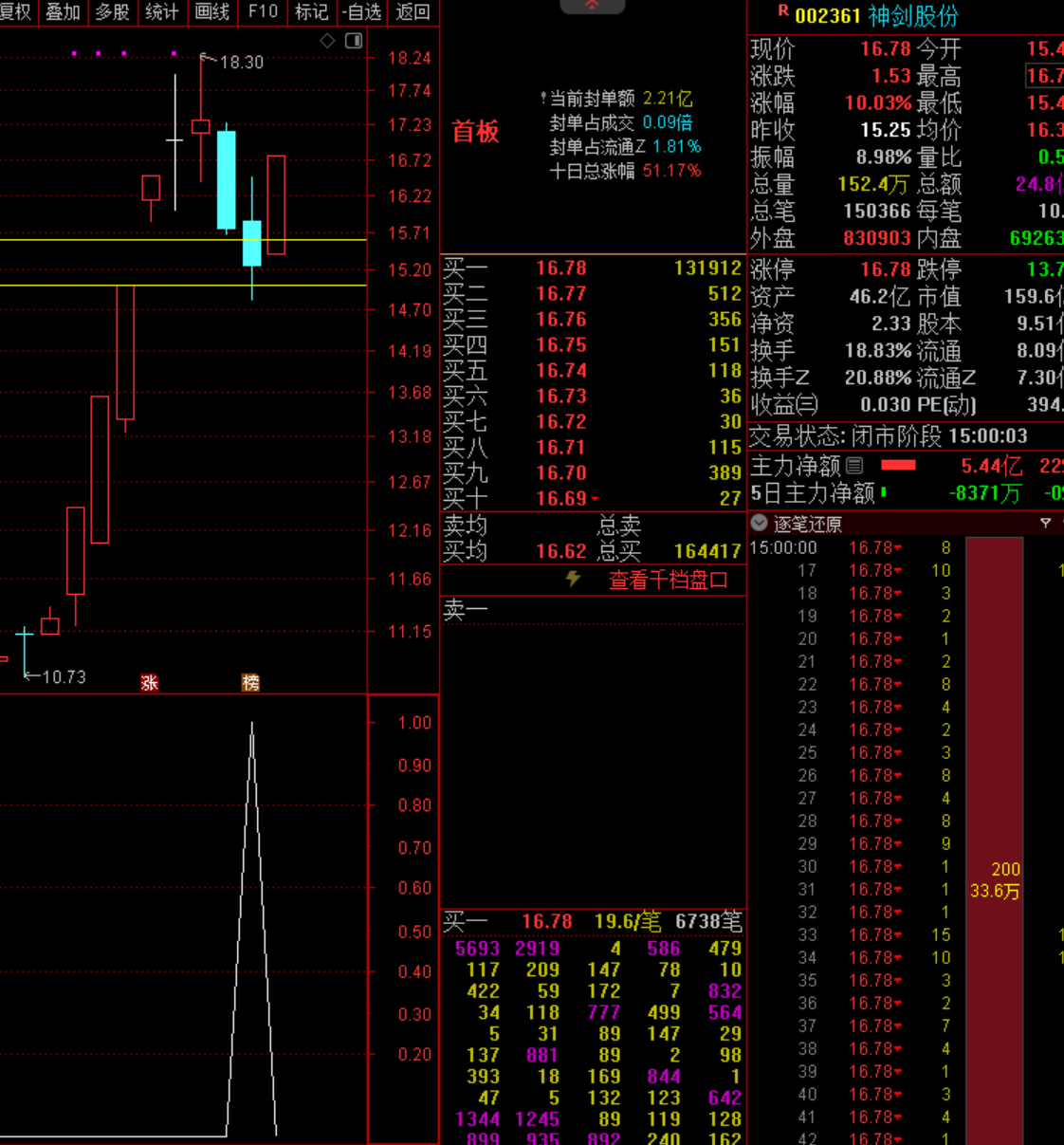Toggle 自选 watchlist for this stock

click(x=361, y=12)
